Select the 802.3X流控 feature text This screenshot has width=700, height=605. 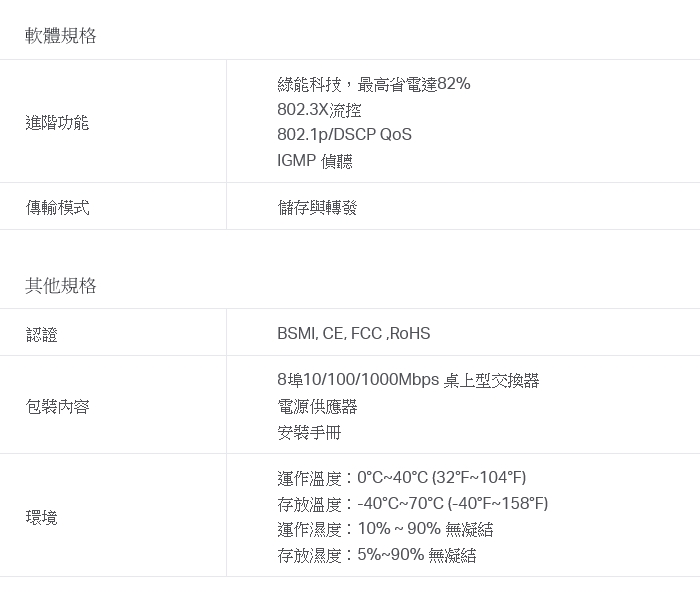[319, 110]
